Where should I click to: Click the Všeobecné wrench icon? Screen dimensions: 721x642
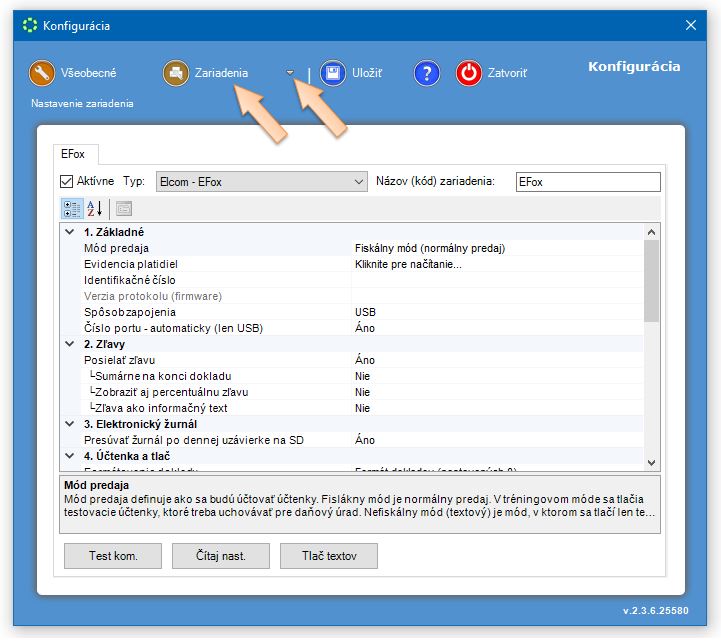point(42,73)
